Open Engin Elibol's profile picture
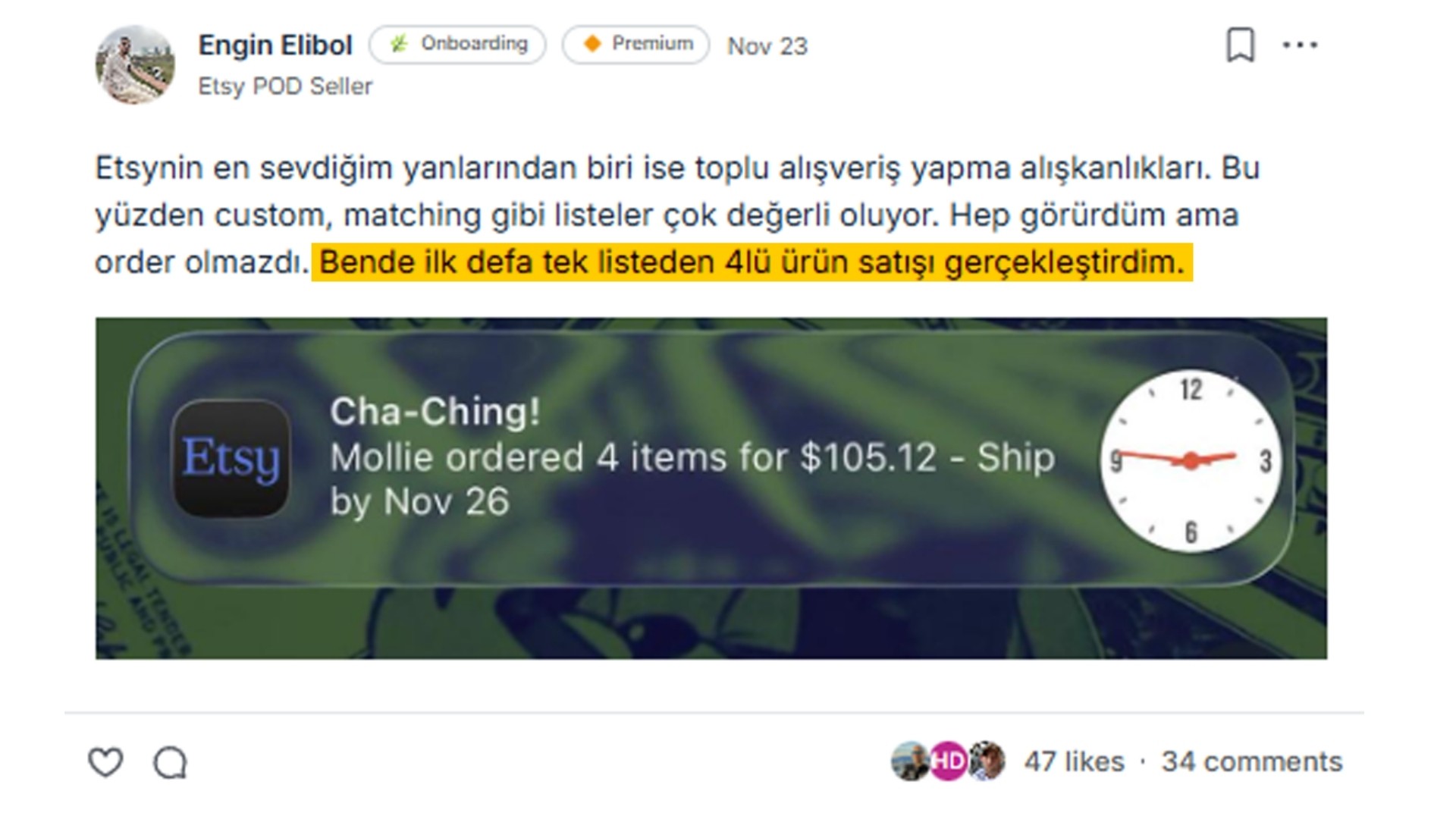Image resolution: width=1456 pixels, height=819 pixels. tap(135, 65)
